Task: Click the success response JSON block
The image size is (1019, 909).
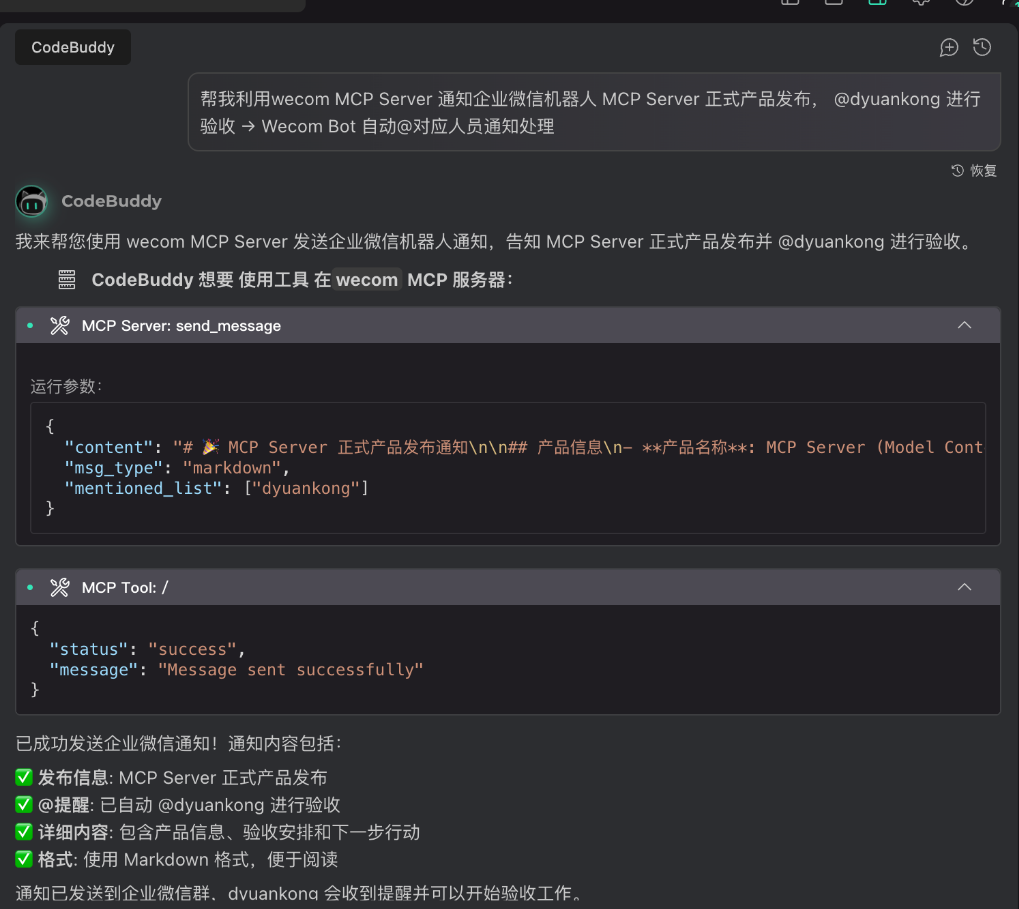Action: coord(508,659)
